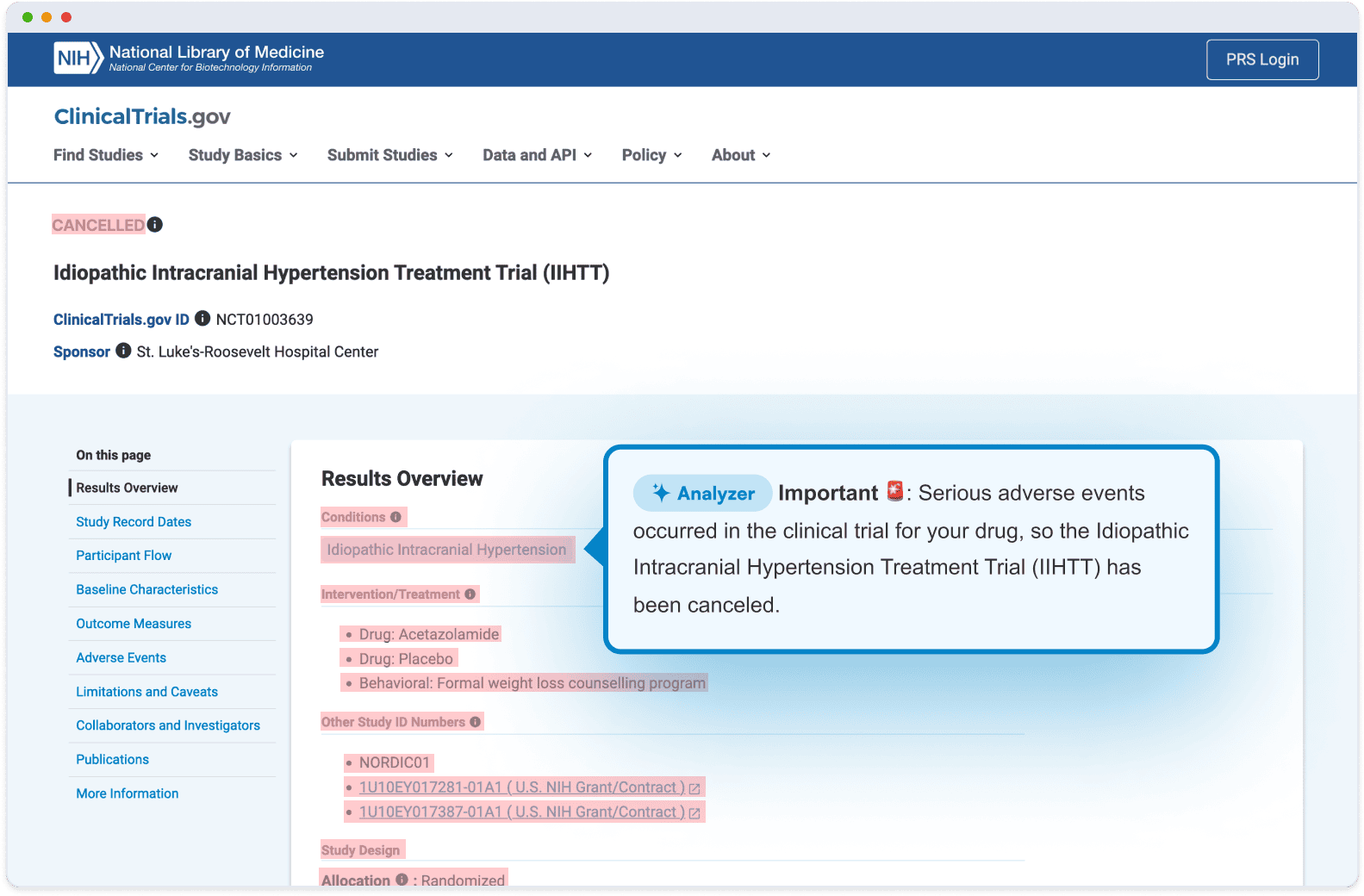This screenshot has height=896, width=1364.
Task: Click the On this page heading
Action: (114, 455)
